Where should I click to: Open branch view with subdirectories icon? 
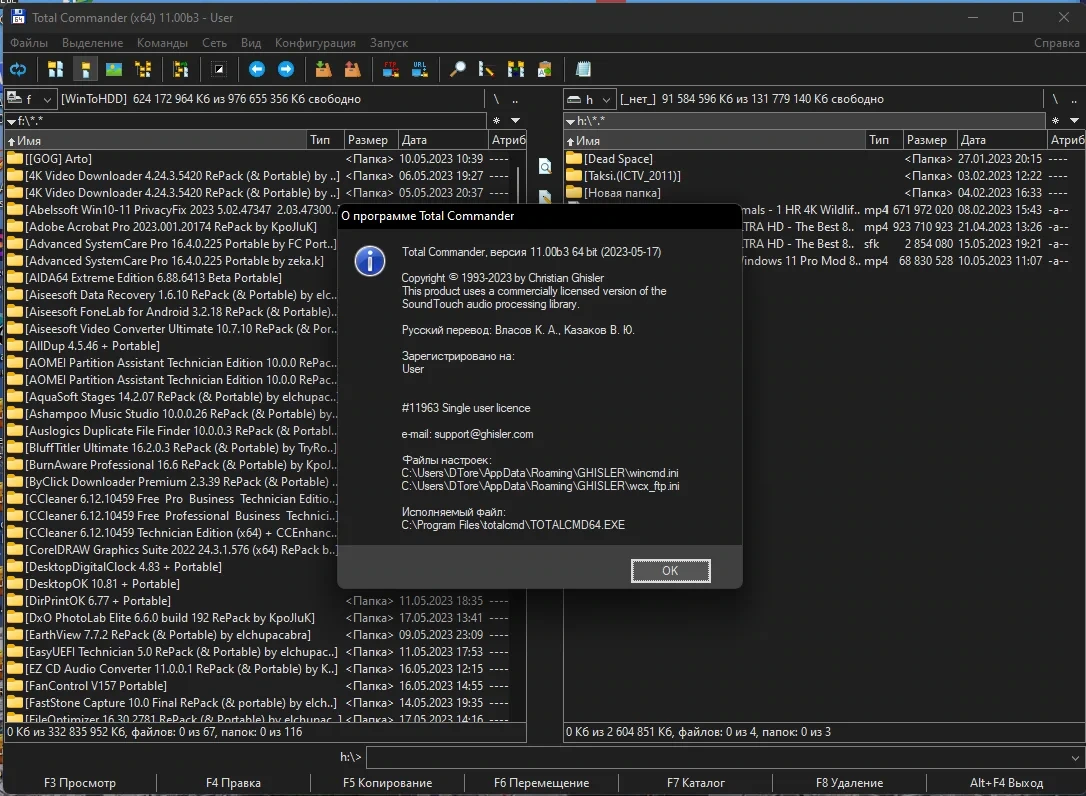tap(181, 69)
